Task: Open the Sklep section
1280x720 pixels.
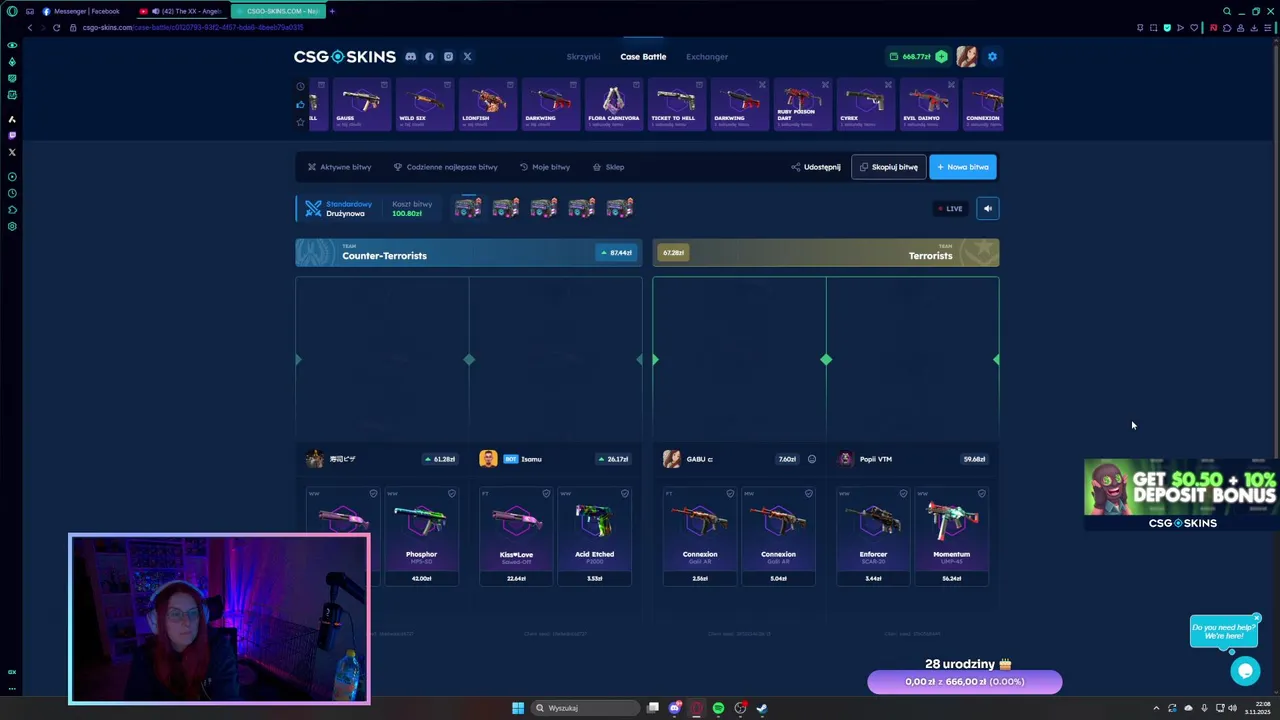Action: click(x=608, y=167)
